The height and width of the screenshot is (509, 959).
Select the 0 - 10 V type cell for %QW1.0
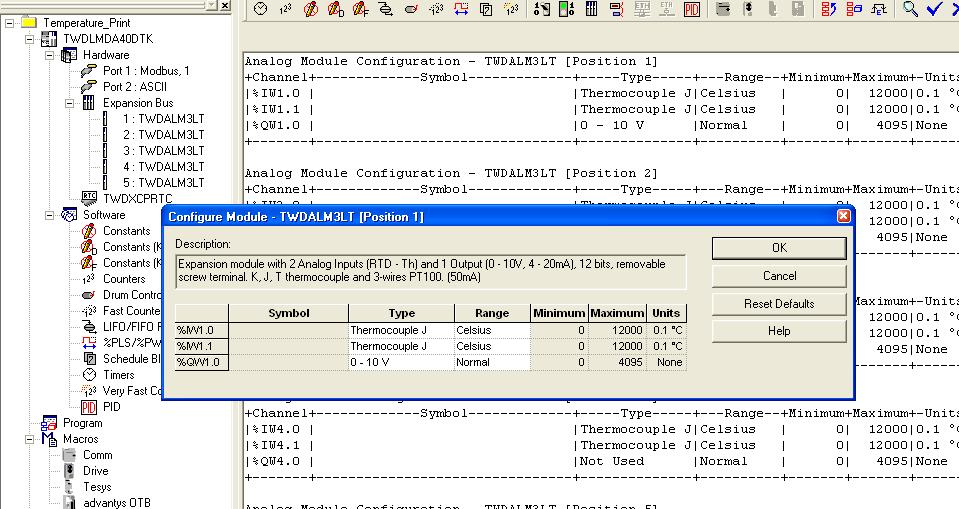[401, 362]
